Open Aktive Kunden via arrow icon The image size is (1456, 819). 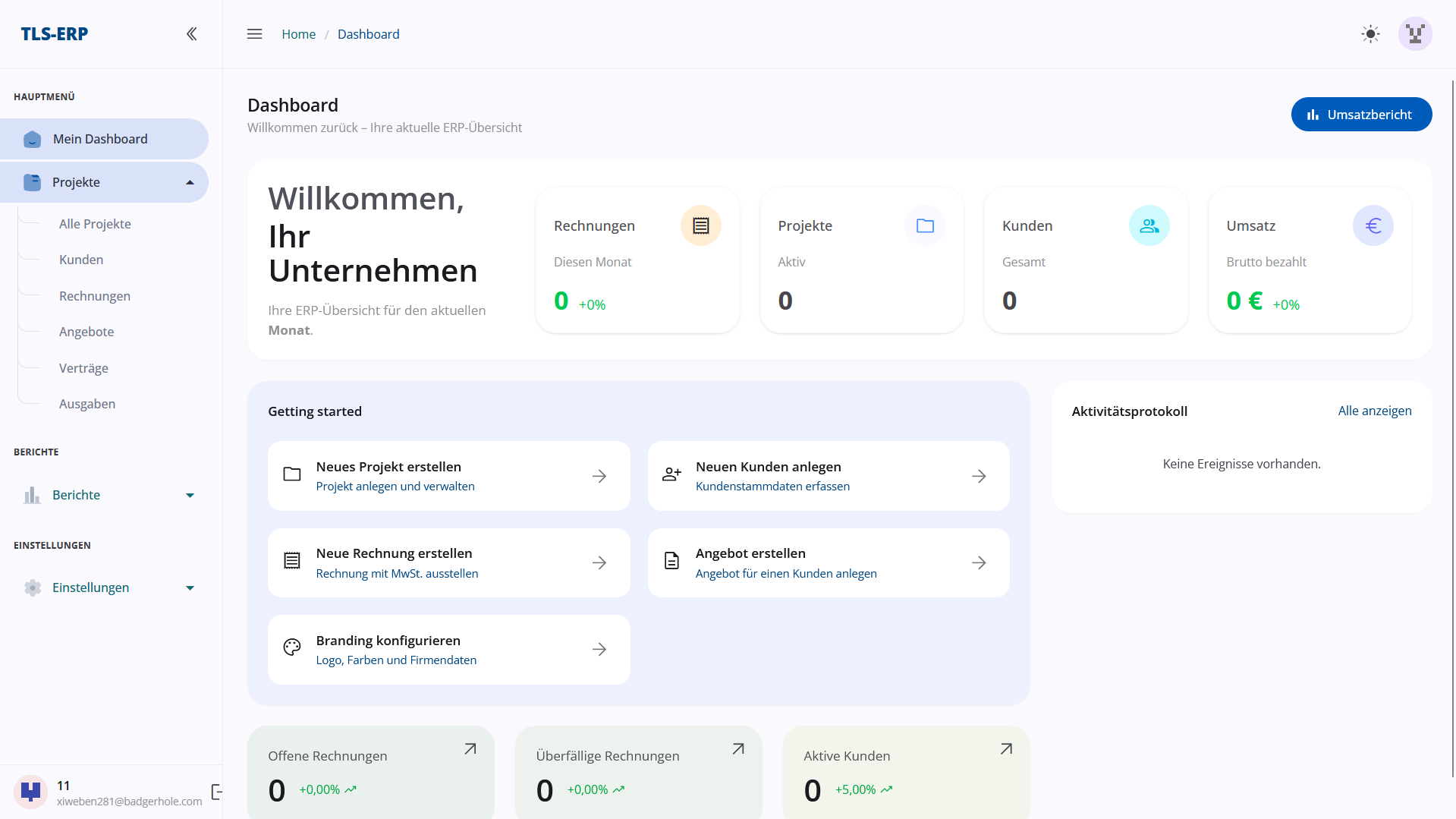1006,748
